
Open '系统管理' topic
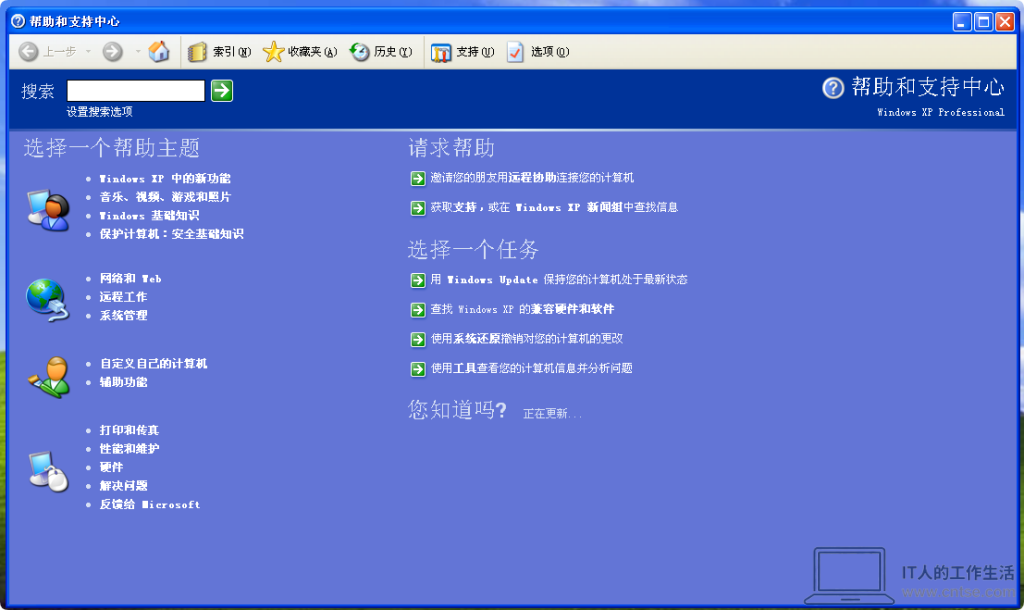tap(123, 315)
